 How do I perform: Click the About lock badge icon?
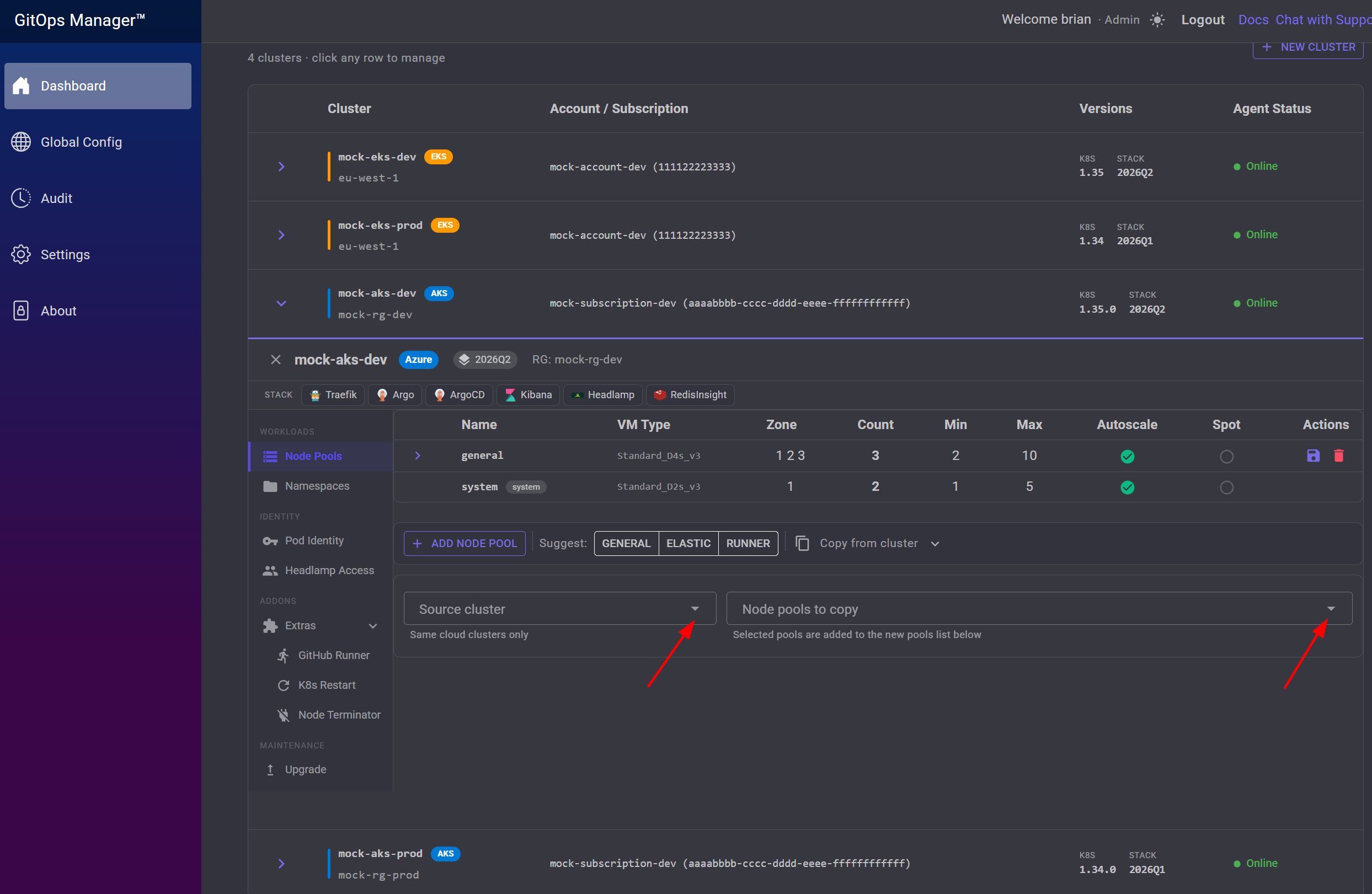[x=22, y=311]
